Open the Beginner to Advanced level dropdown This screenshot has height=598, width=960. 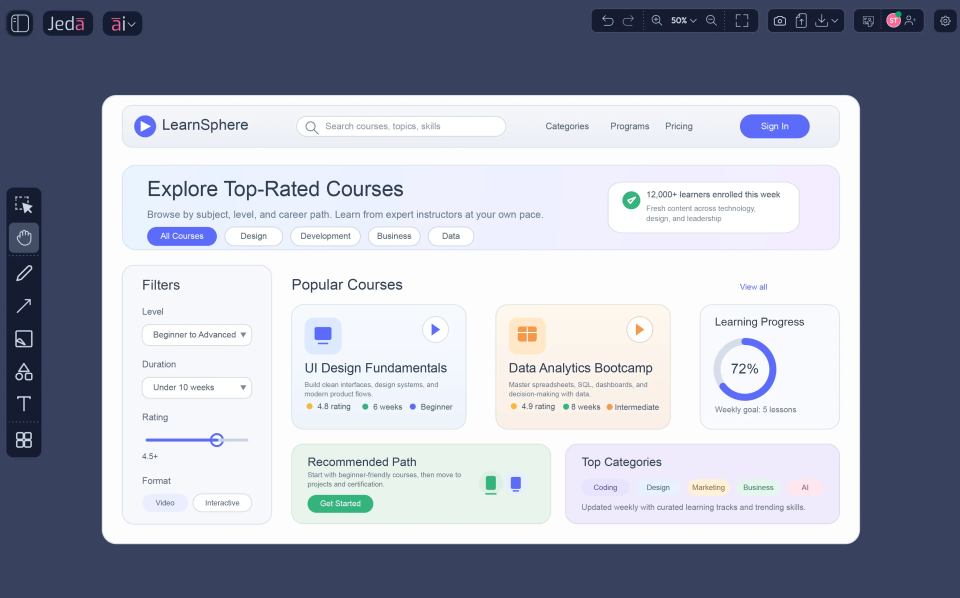point(197,335)
